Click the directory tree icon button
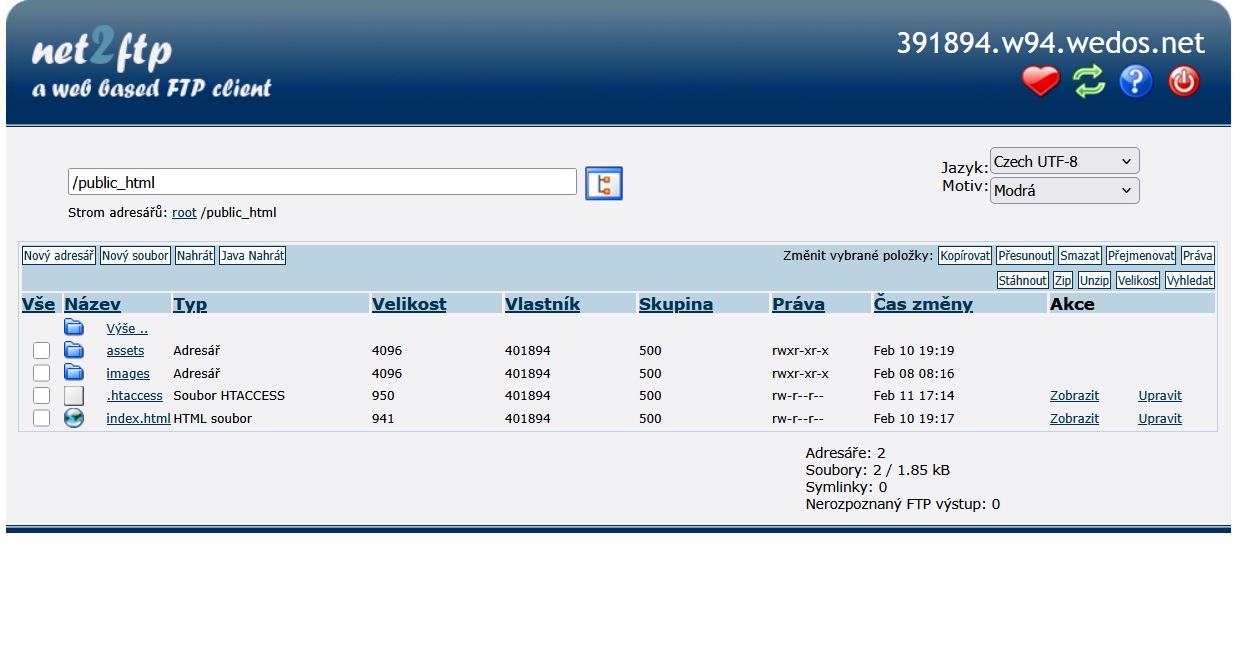The width and height of the screenshot is (1247, 648). coord(603,184)
